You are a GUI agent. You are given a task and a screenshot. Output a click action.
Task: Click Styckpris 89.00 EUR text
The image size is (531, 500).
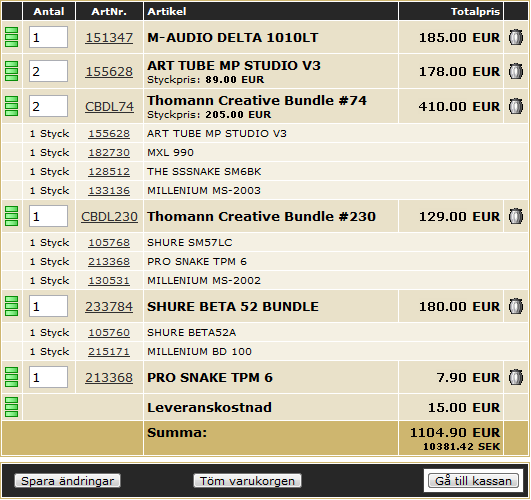[206, 80]
